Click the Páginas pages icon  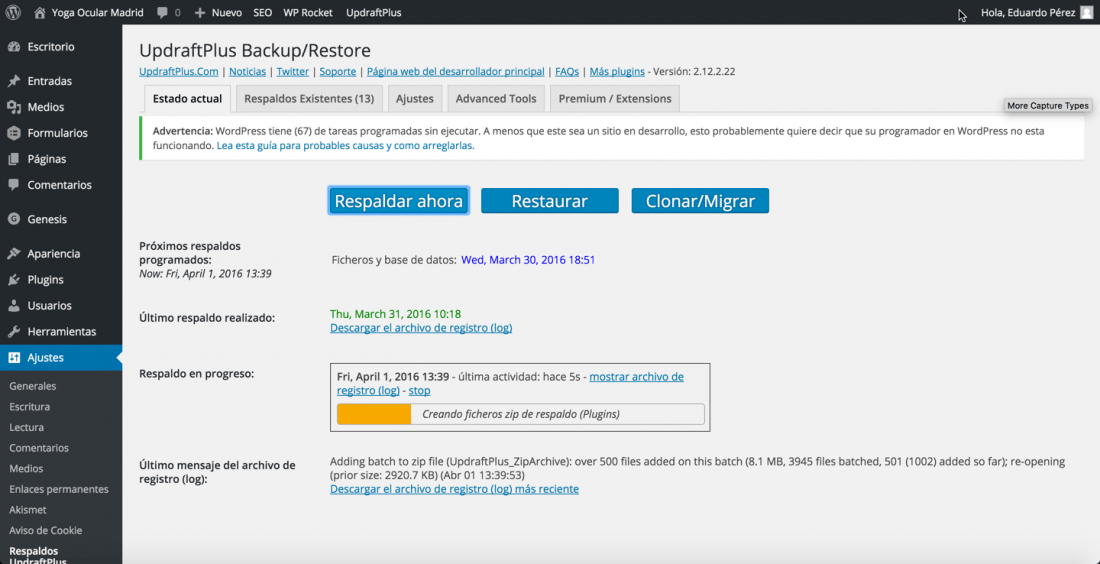(13, 159)
